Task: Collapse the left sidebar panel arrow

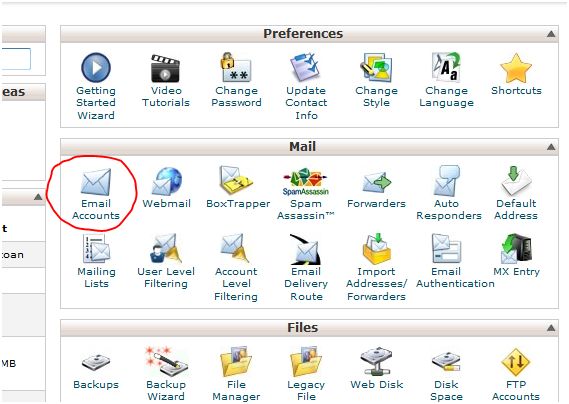Action: [x=38, y=197]
